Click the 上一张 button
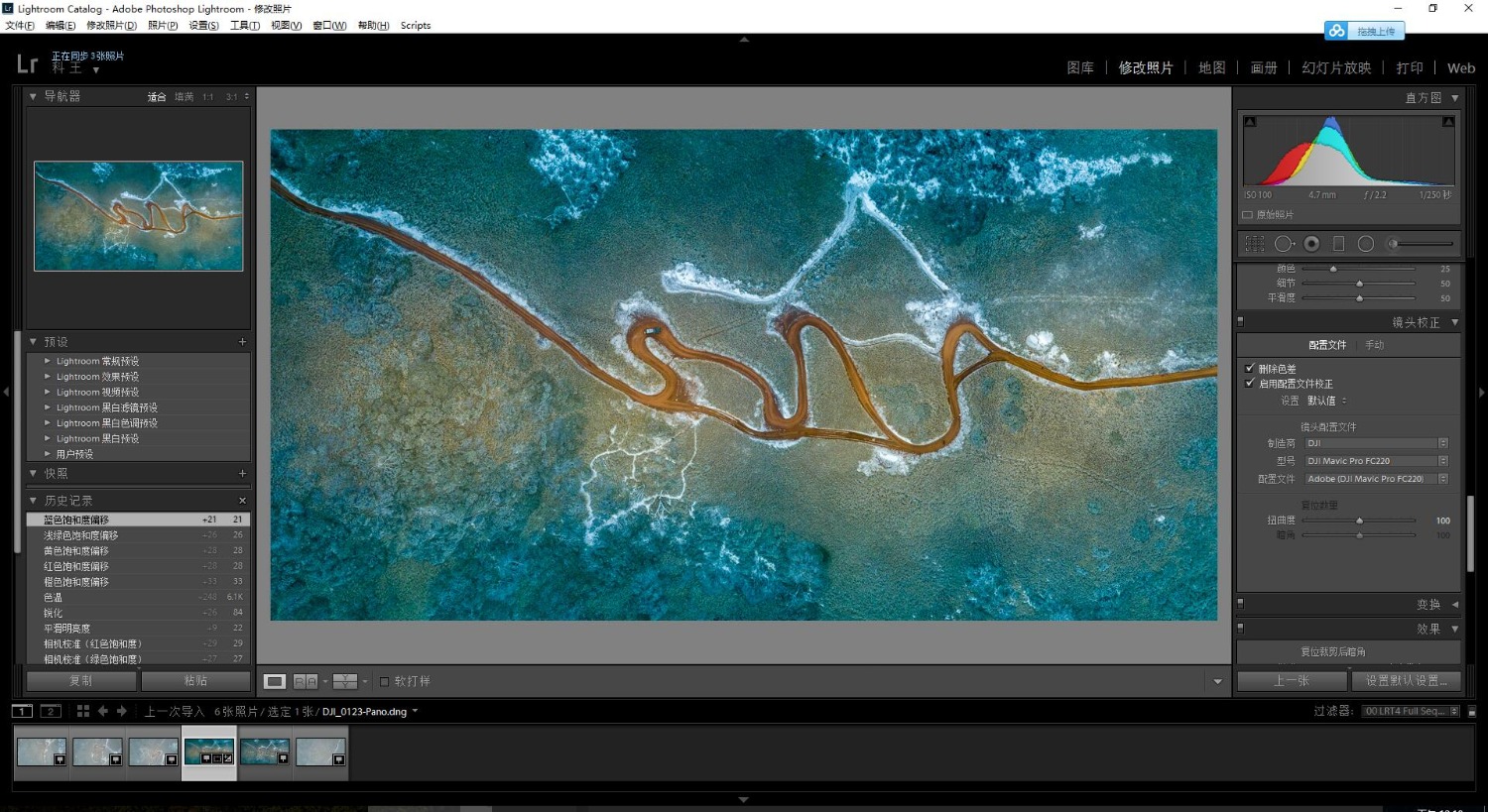Screen dimensions: 1488x812 pyautogui.click(x=1292, y=681)
